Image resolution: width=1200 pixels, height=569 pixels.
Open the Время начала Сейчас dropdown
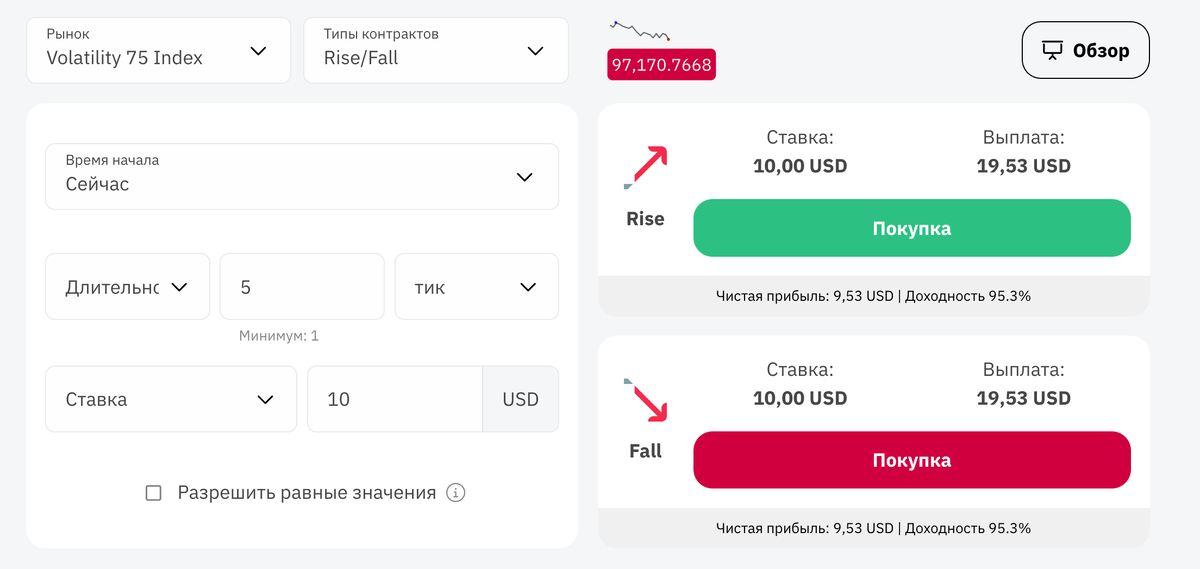(x=301, y=177)
